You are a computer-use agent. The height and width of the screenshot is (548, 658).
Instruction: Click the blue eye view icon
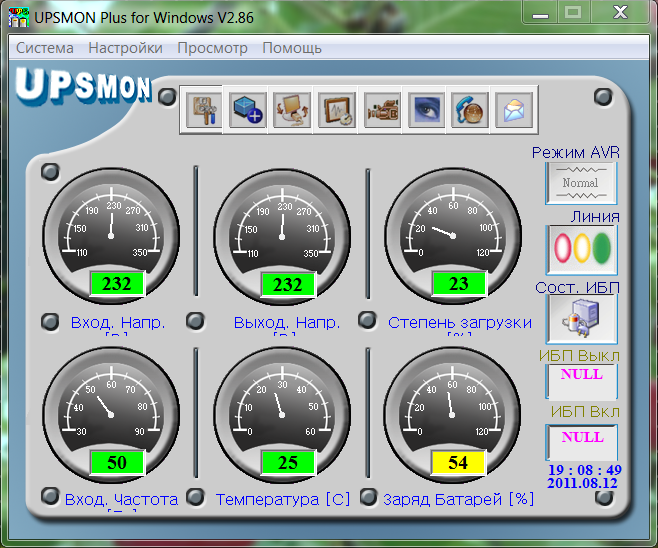coord(427,110)
